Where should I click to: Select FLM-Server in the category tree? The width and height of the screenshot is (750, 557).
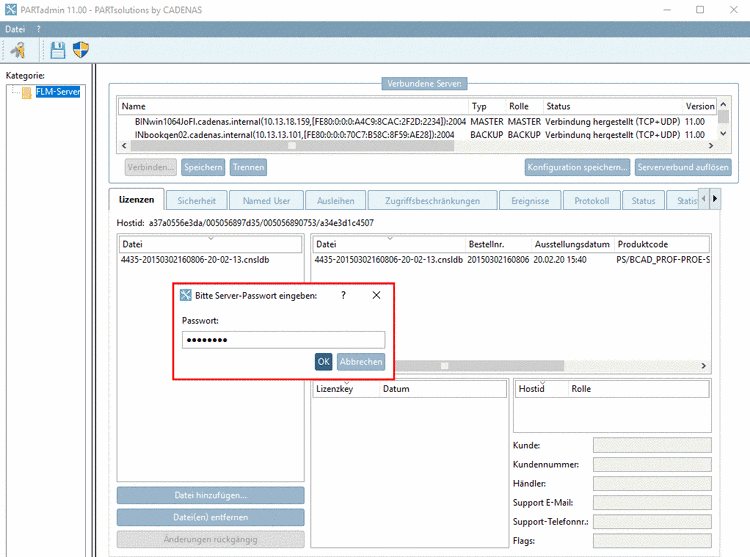click(x=58, y=92)
